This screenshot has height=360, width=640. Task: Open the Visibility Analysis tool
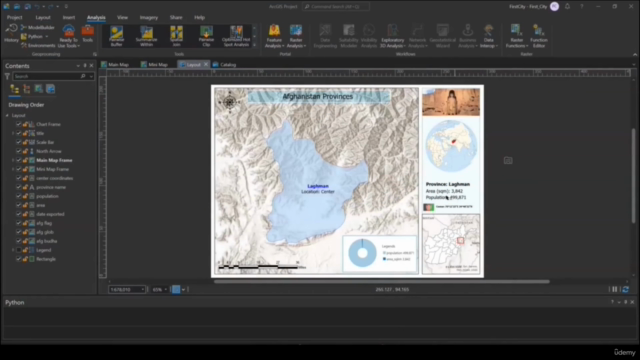pos(369,36)
